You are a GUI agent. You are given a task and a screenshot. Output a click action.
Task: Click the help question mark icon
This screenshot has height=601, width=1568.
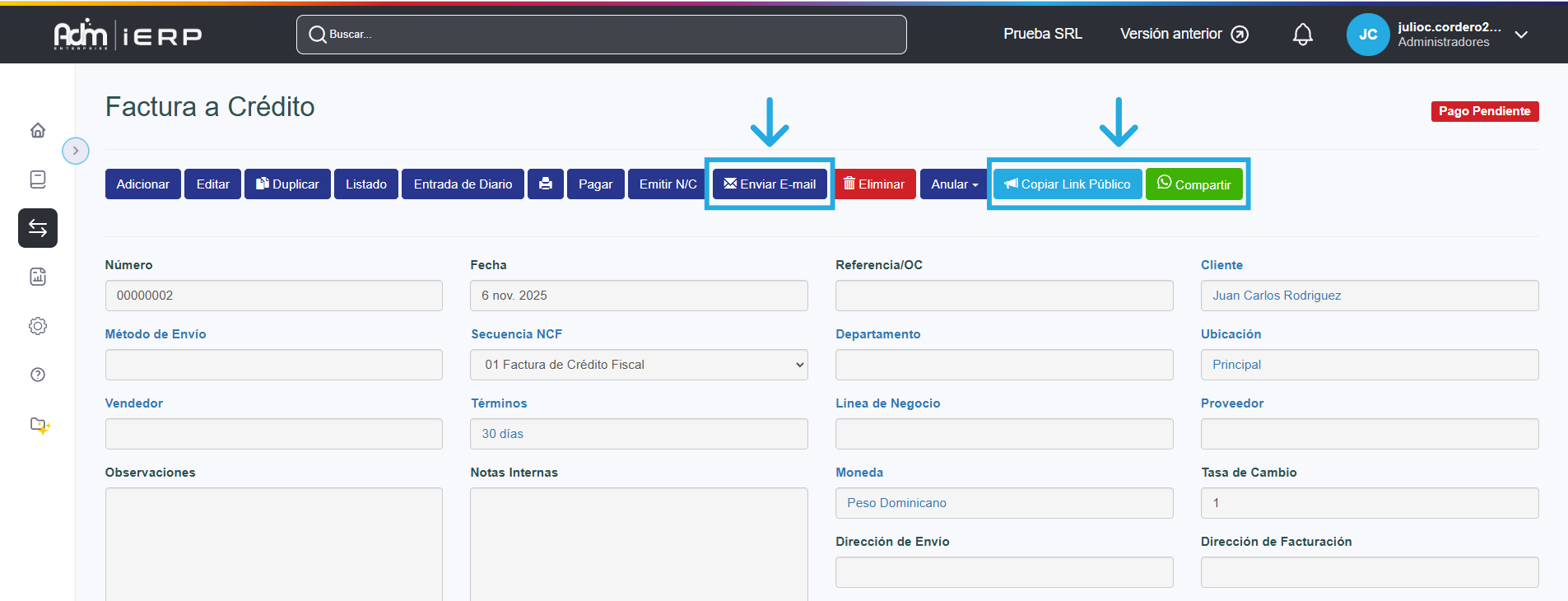(38, 375)
